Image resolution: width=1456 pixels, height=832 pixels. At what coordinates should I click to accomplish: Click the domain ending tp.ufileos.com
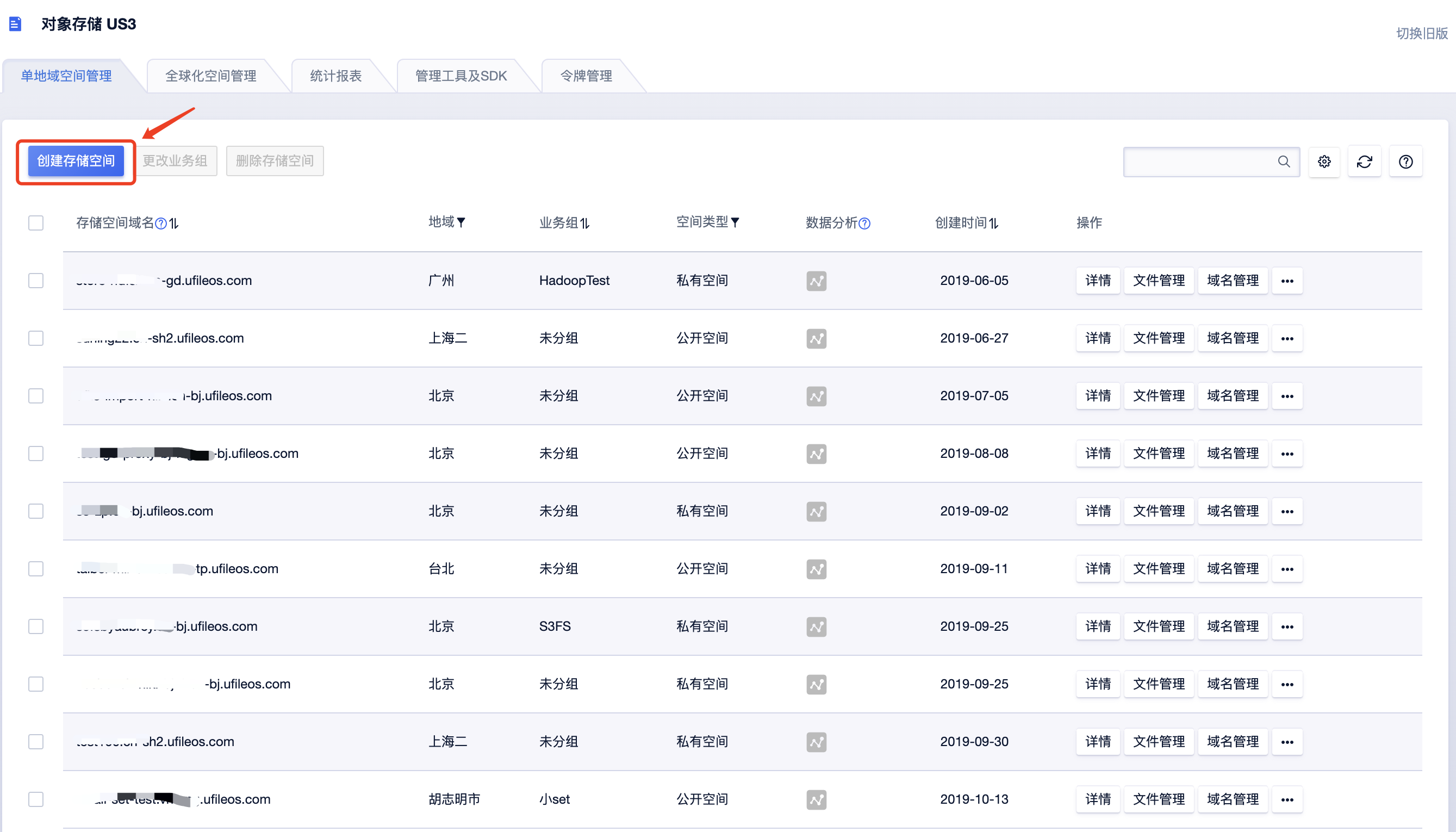[178, 569]
